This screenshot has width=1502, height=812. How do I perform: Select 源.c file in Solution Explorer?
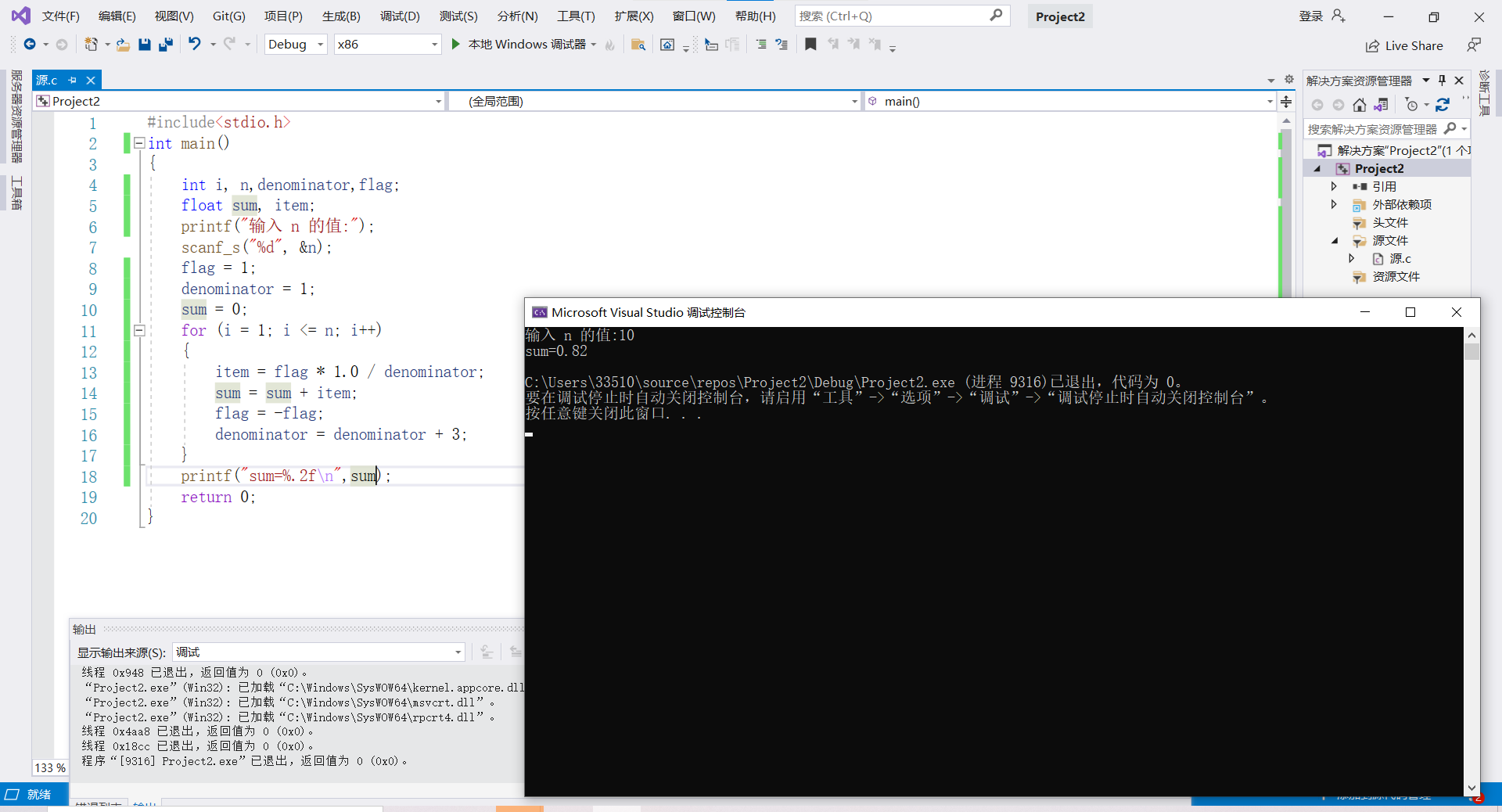[x=1400, y=259]
